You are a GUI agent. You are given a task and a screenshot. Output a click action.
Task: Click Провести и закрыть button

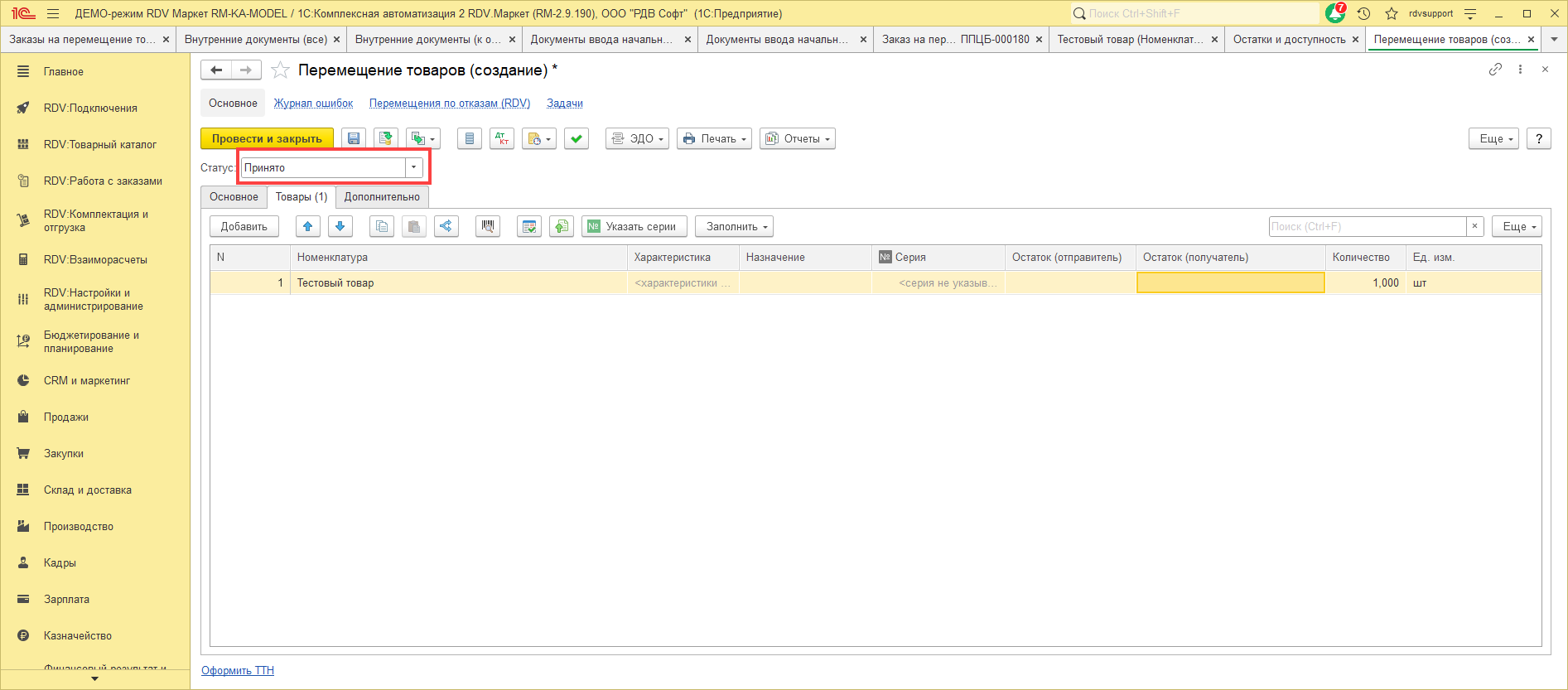(267, 138)
